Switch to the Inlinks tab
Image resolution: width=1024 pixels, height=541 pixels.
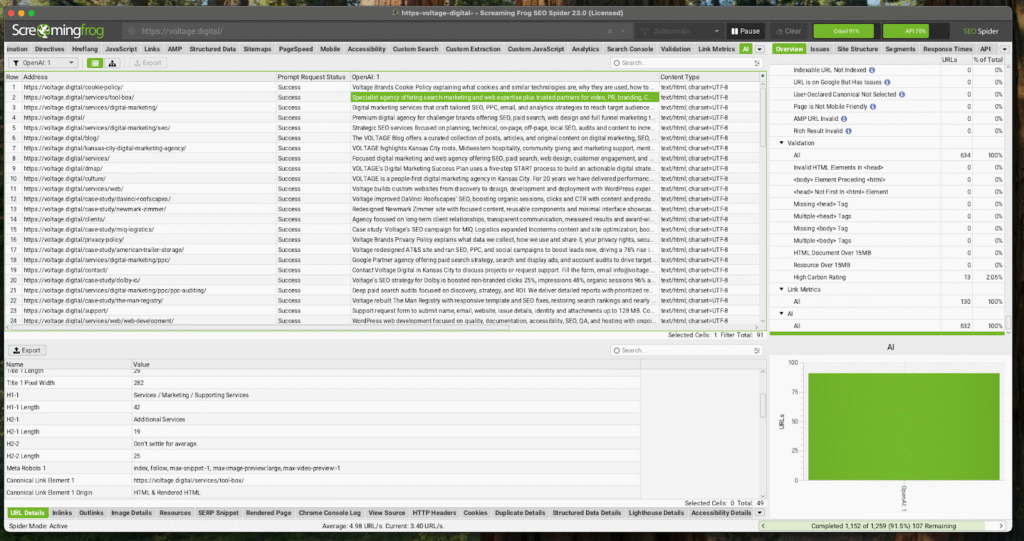click(x=62, y=513)
